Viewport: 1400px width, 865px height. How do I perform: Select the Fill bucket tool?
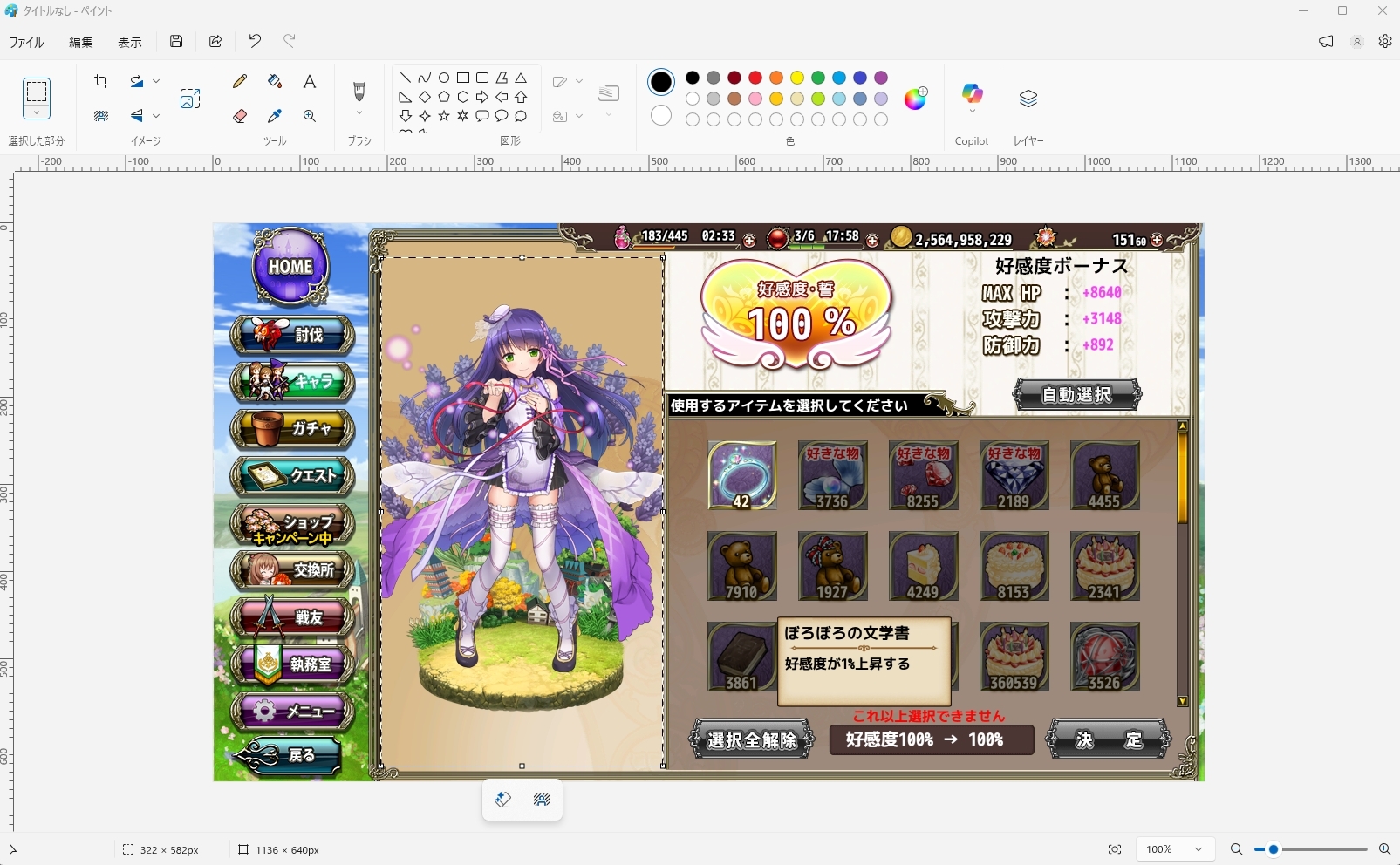pos(275,81)
